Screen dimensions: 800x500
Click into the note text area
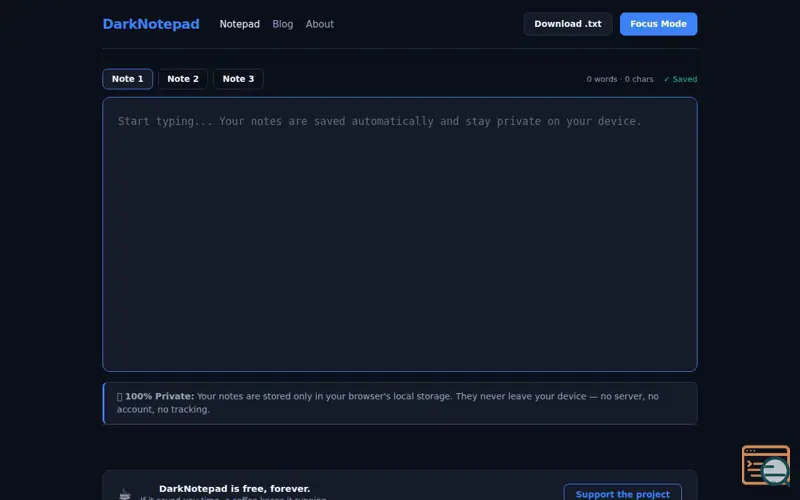click(x=399, y=234)
